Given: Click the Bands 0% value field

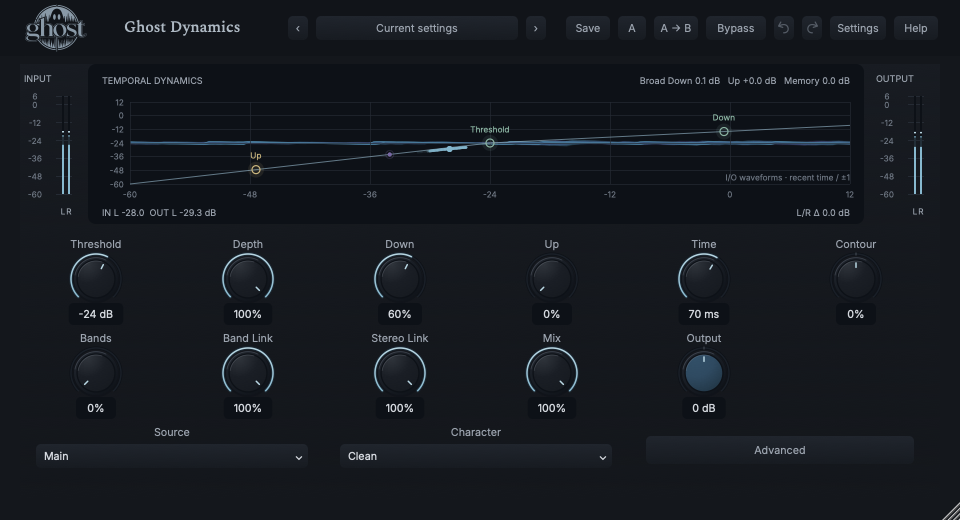Looking at the screenshot, I should (96, 409).
